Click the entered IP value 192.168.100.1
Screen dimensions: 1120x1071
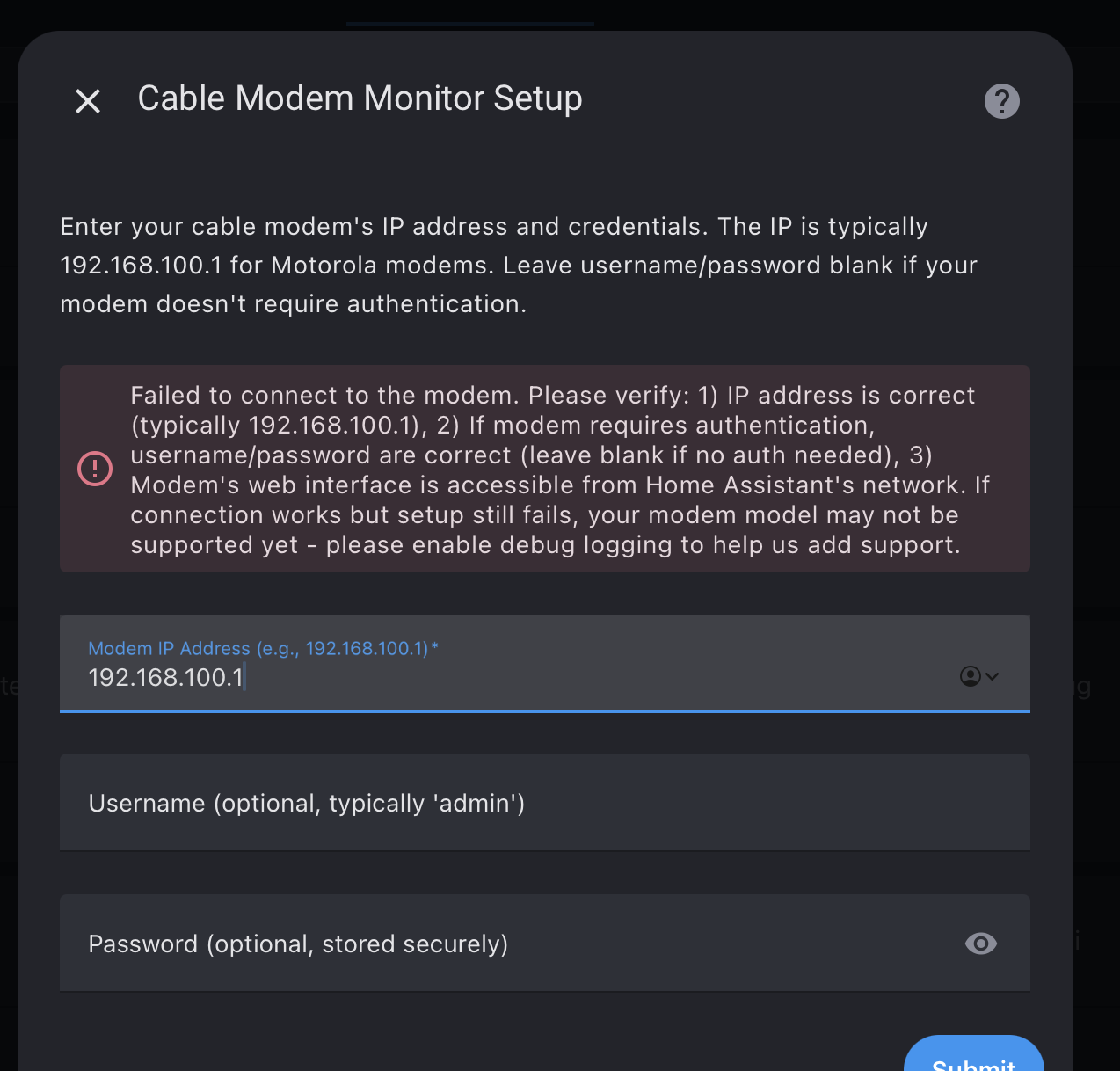[165, 678]
